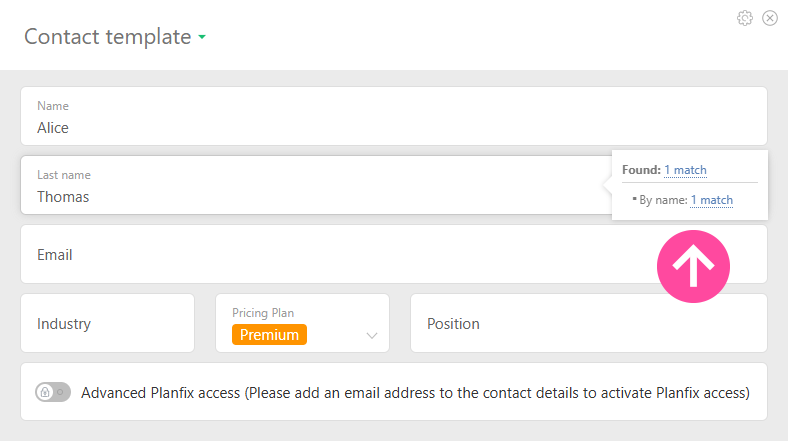
Task: Click the Found label in the match popup
Action: (x=640, y=170)
